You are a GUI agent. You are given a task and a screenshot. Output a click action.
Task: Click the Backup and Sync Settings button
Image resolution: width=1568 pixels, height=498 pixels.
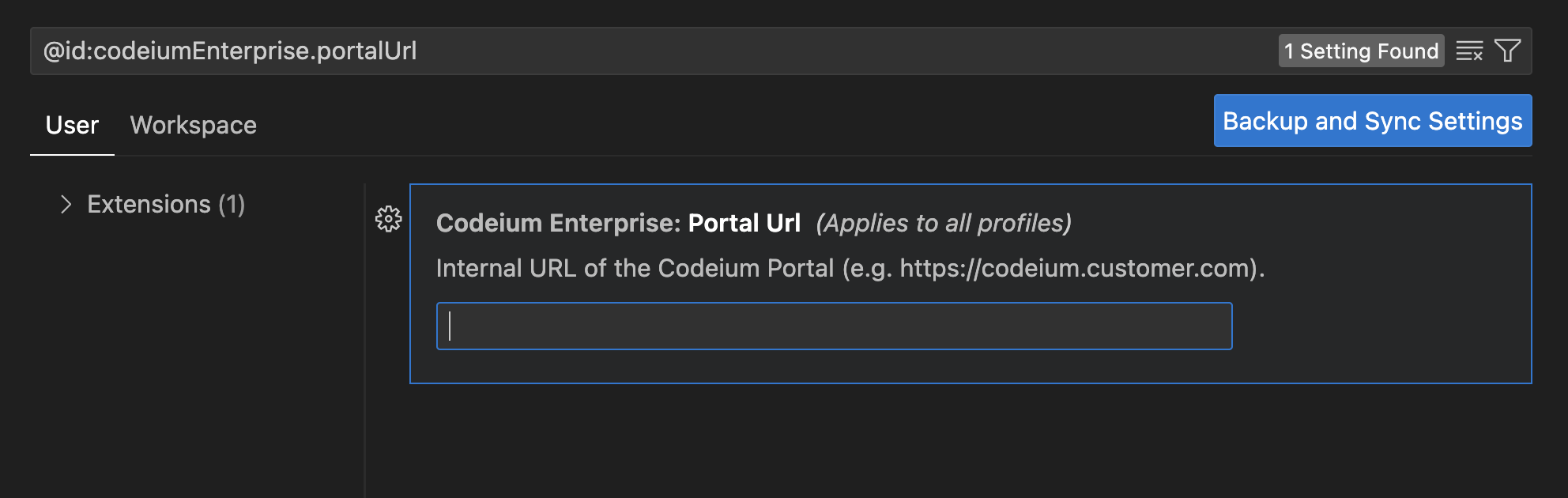(x=1373, y=121)
